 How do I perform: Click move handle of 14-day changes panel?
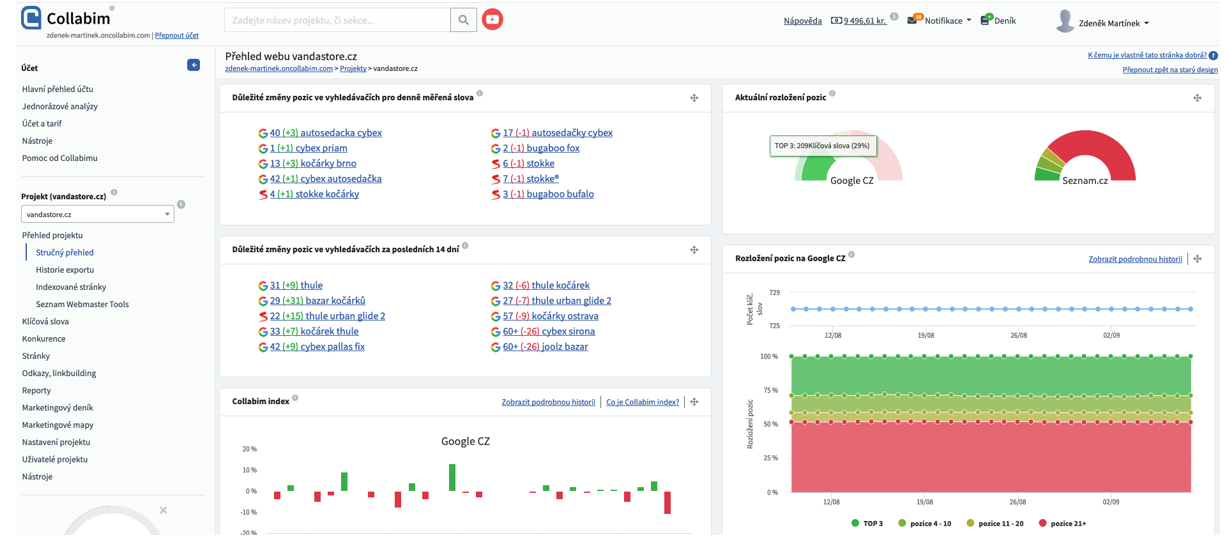[x=694, y=250]
